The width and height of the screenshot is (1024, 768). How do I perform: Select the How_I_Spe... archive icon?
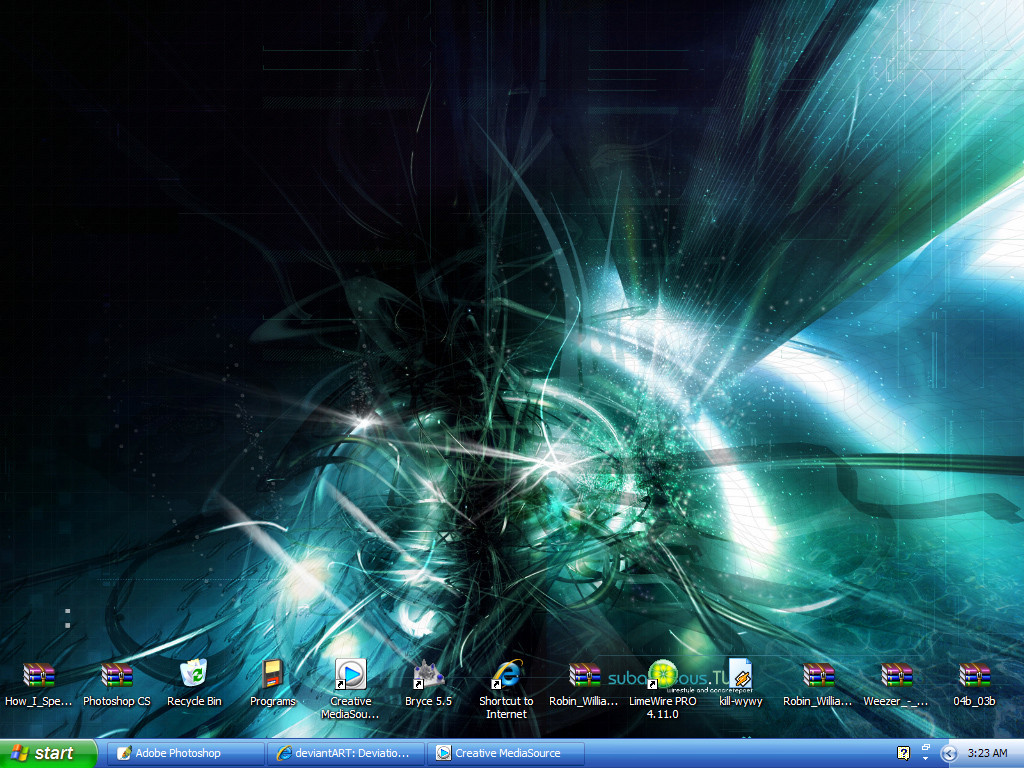coord(39,675)
